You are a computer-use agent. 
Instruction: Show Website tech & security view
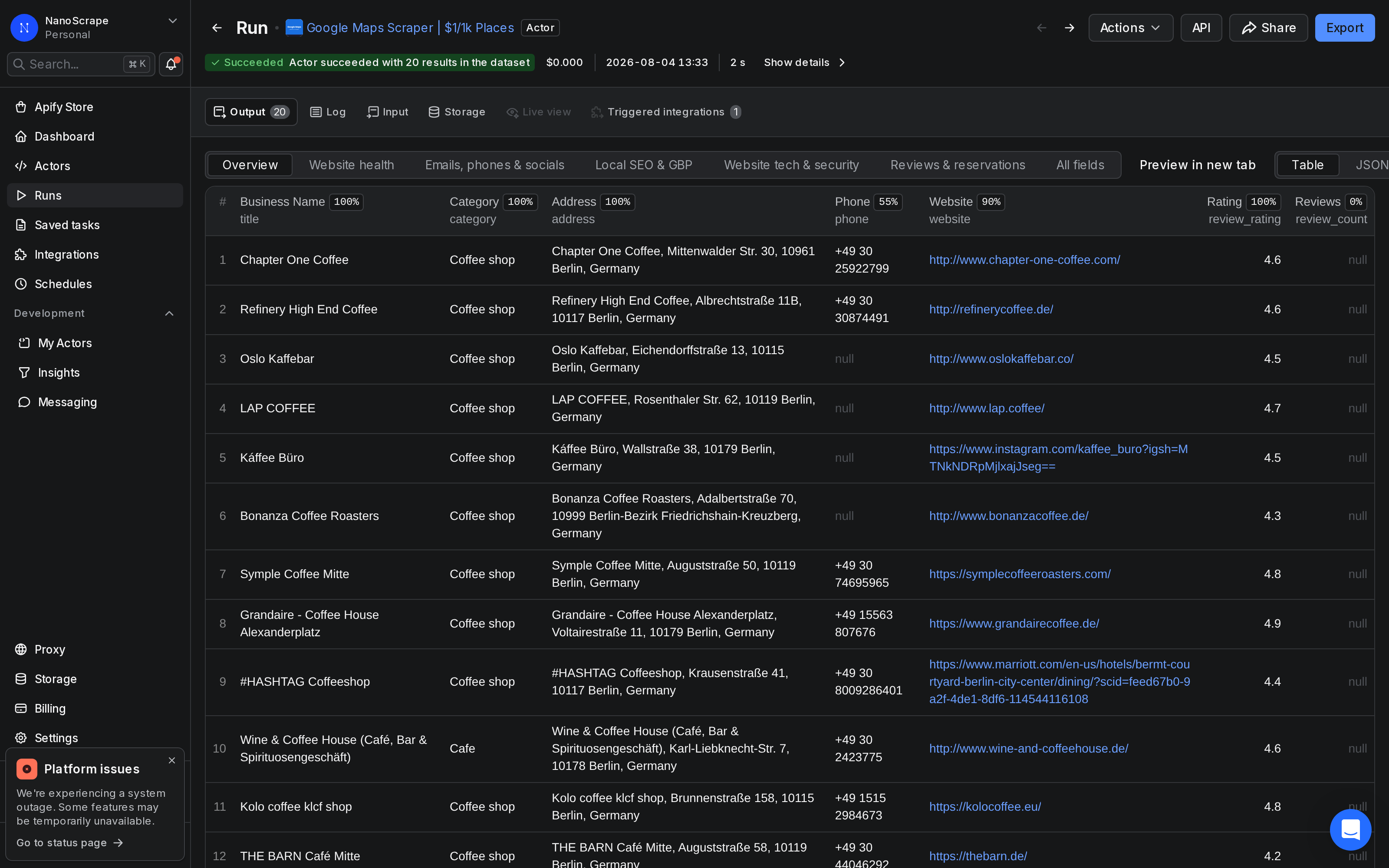tap(791, 165)
